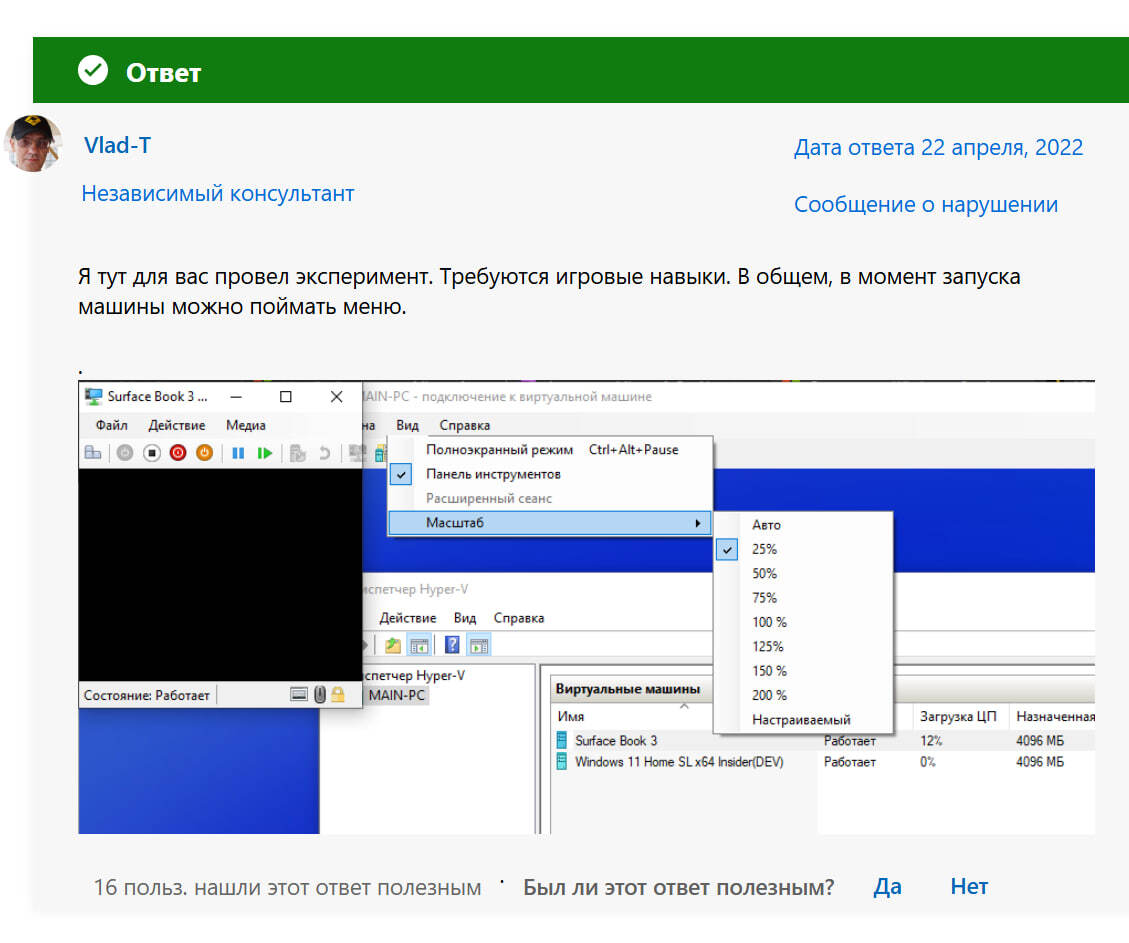Viewport: 1129px width, 943px height.
Task: Click the Checkpoint icon in toolbar
Action: (297, 453)
